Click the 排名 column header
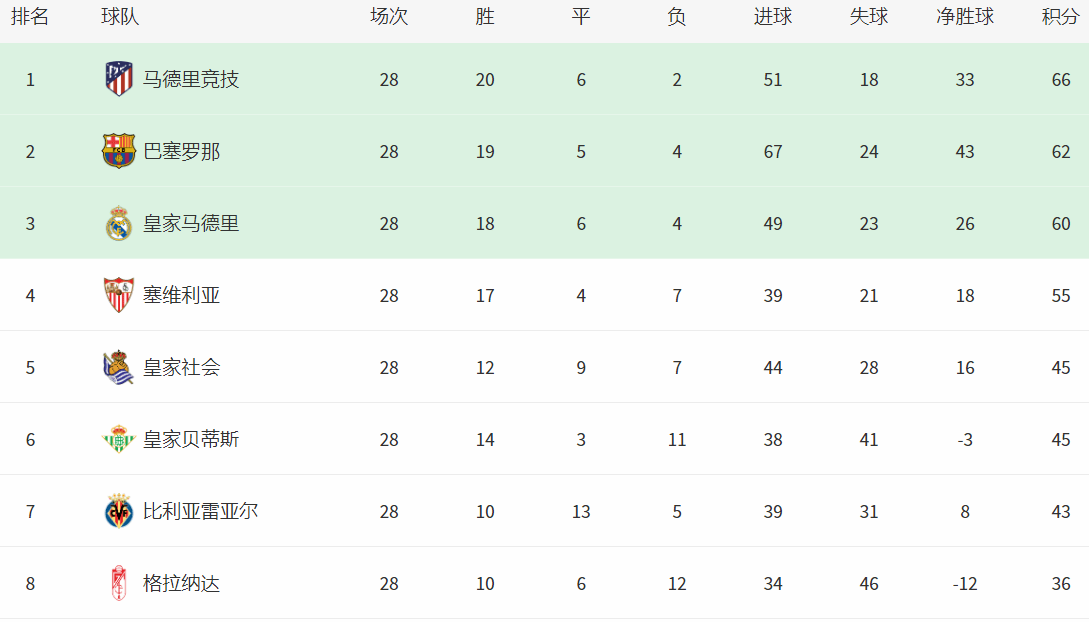1089x622 pixels. pos(30,17)
